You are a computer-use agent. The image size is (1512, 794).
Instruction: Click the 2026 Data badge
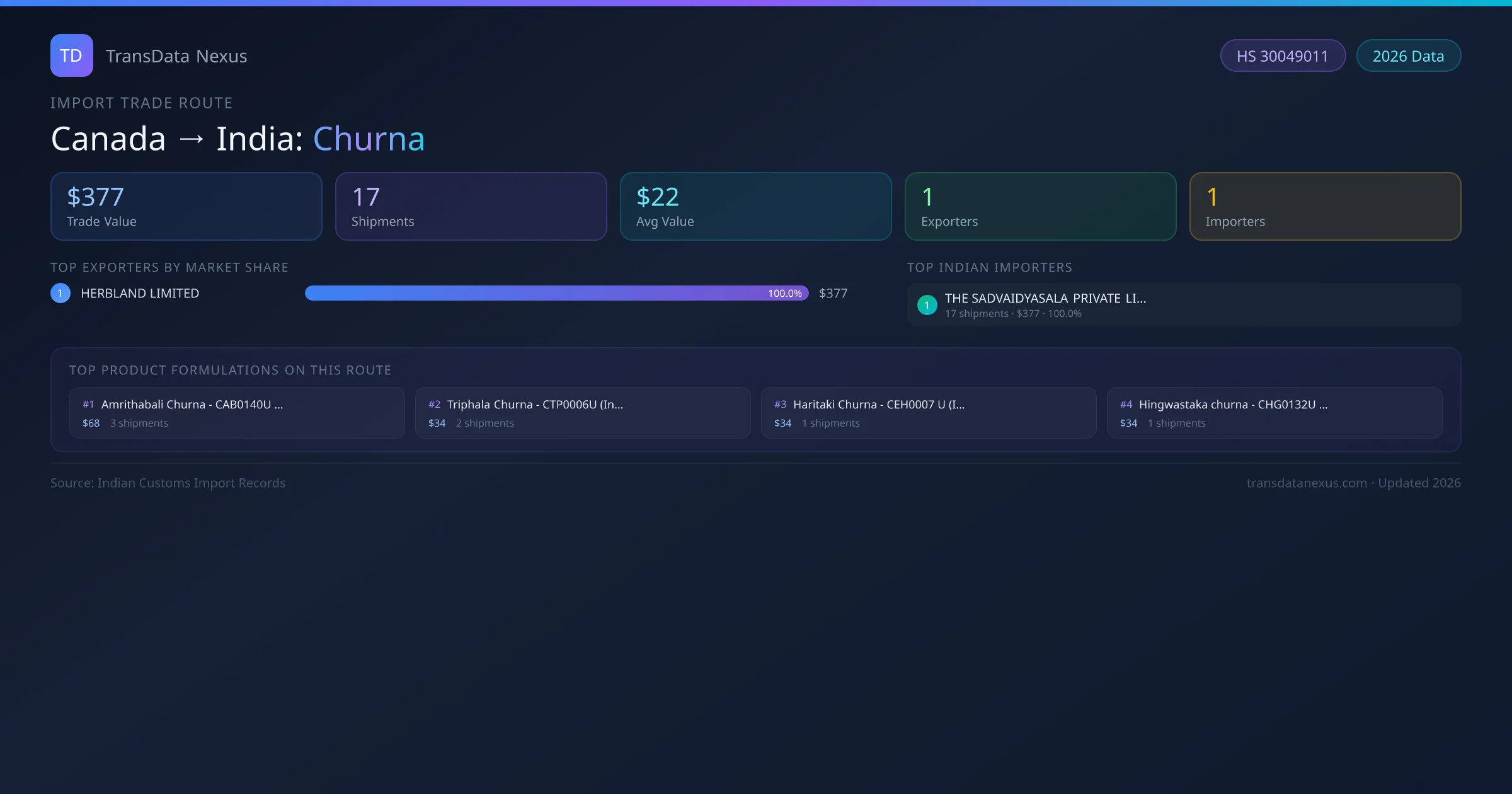click(1408, 56)
